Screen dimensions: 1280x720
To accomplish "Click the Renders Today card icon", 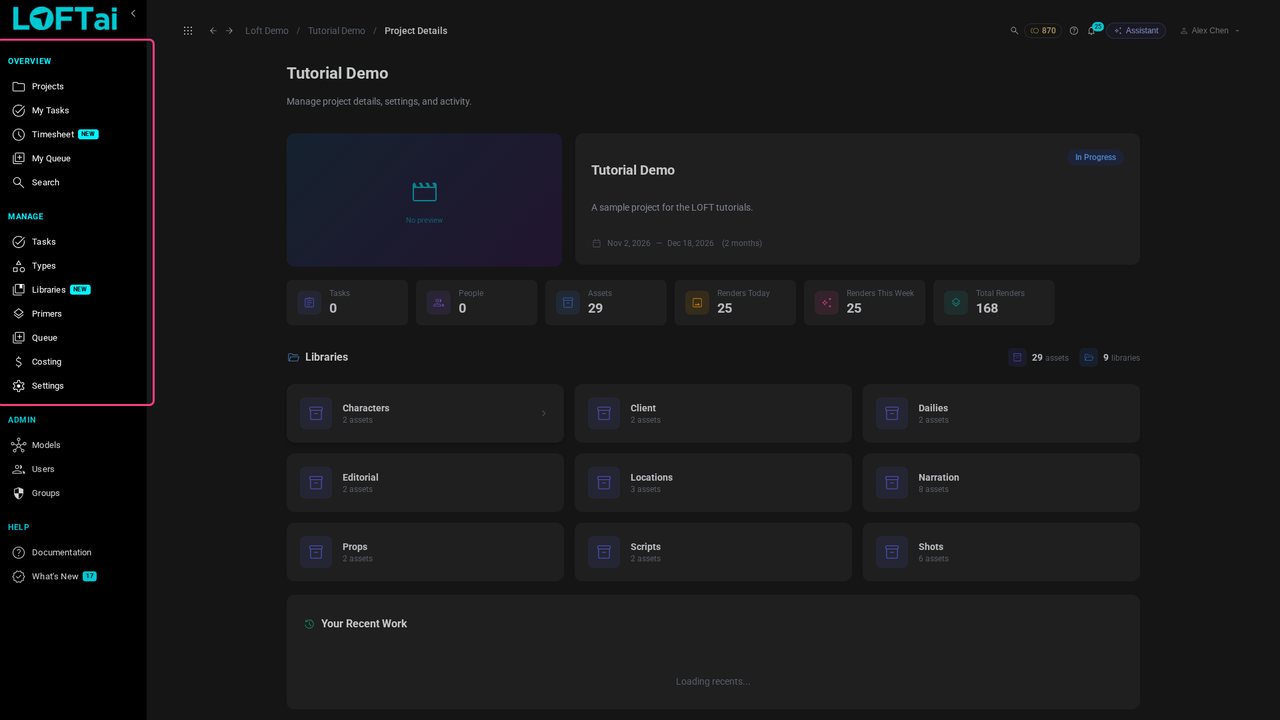I will 697,302.
